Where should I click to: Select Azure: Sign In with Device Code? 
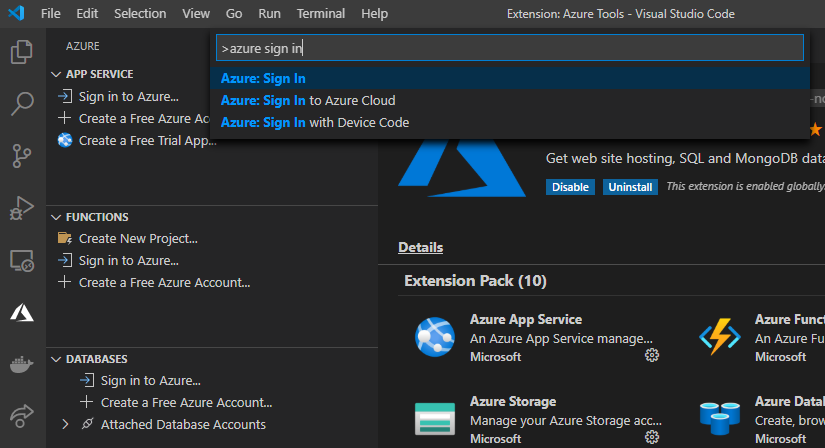(315, 123)
